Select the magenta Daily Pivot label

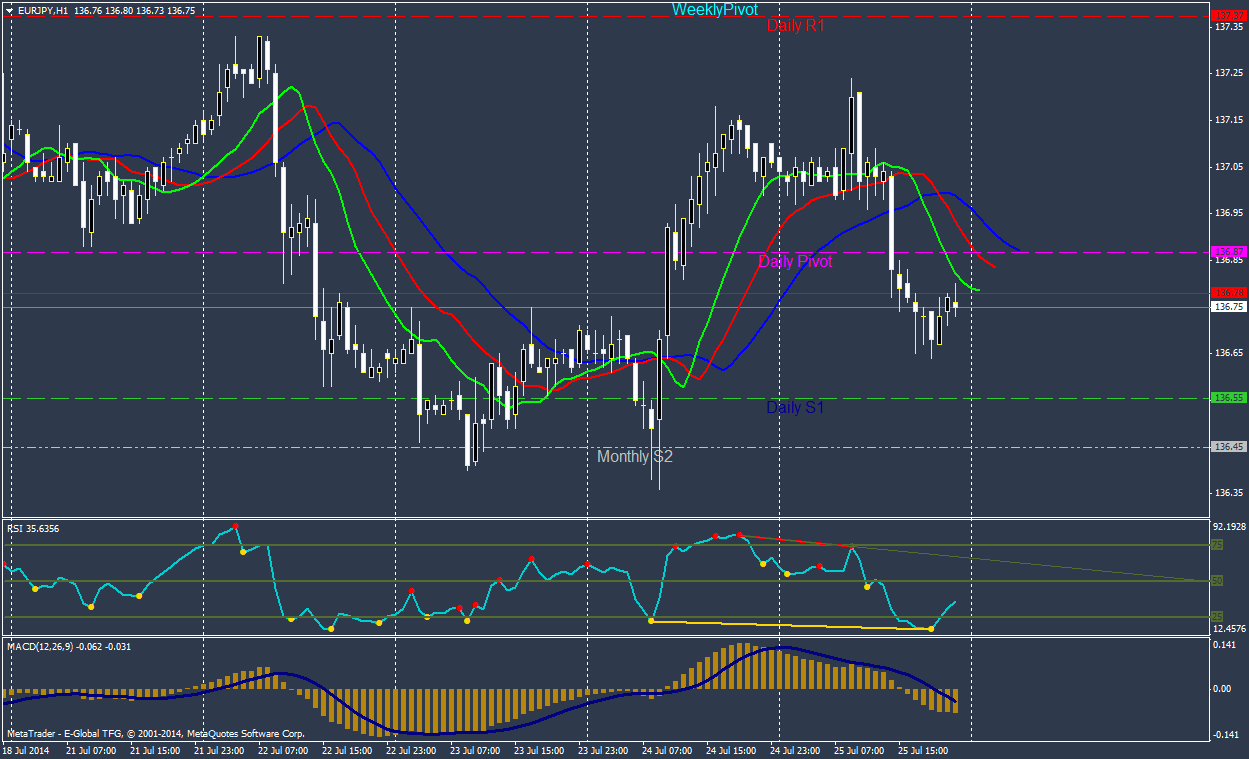pos(795,262)
